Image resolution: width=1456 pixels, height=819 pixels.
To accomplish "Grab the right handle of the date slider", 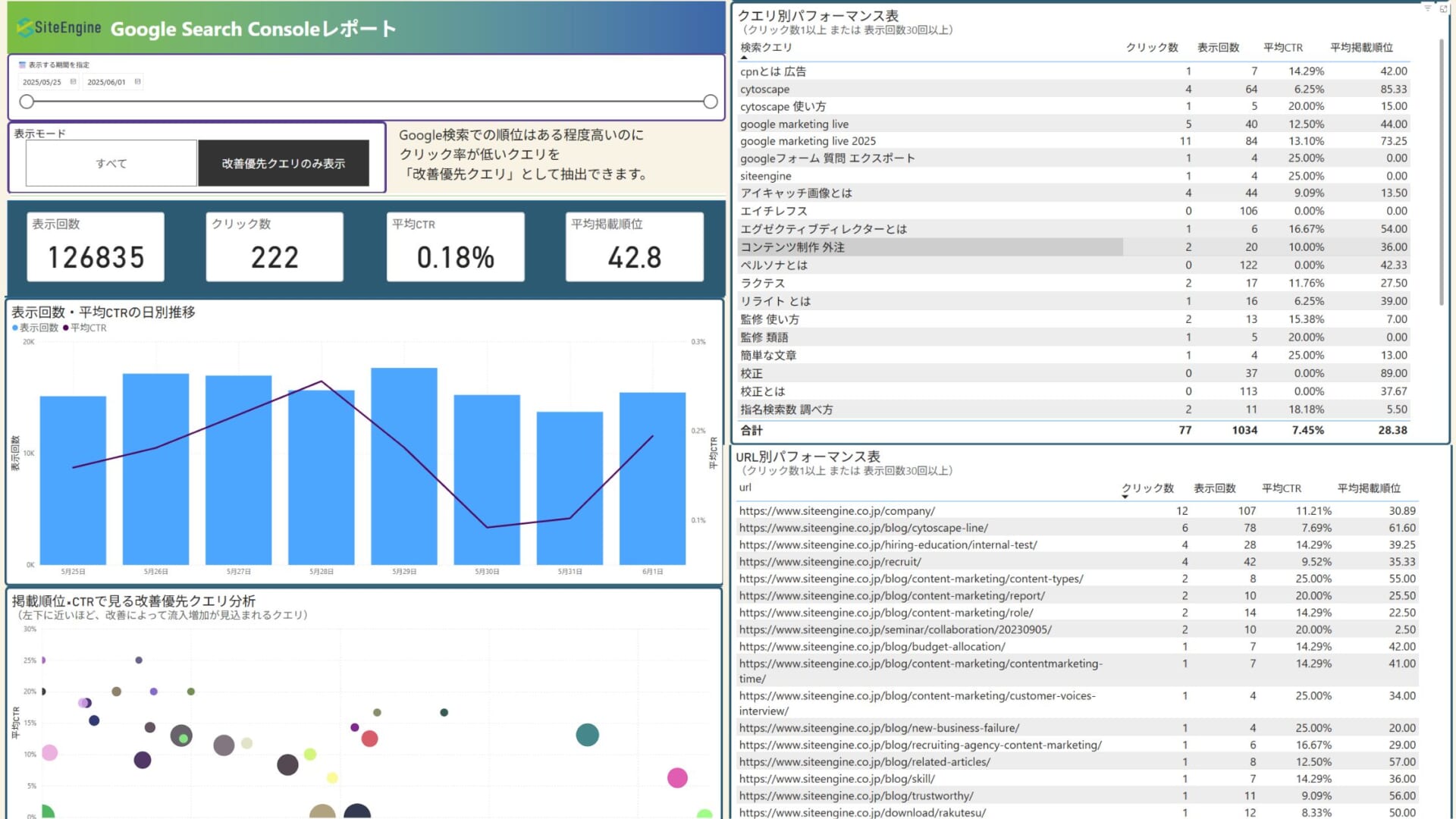I will [711, 102].
